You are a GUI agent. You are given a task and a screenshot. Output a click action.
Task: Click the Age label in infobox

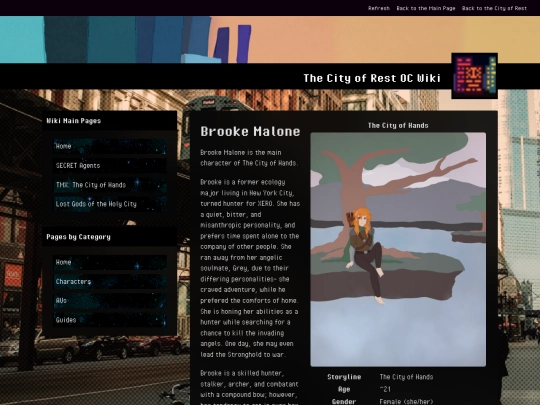344,389
